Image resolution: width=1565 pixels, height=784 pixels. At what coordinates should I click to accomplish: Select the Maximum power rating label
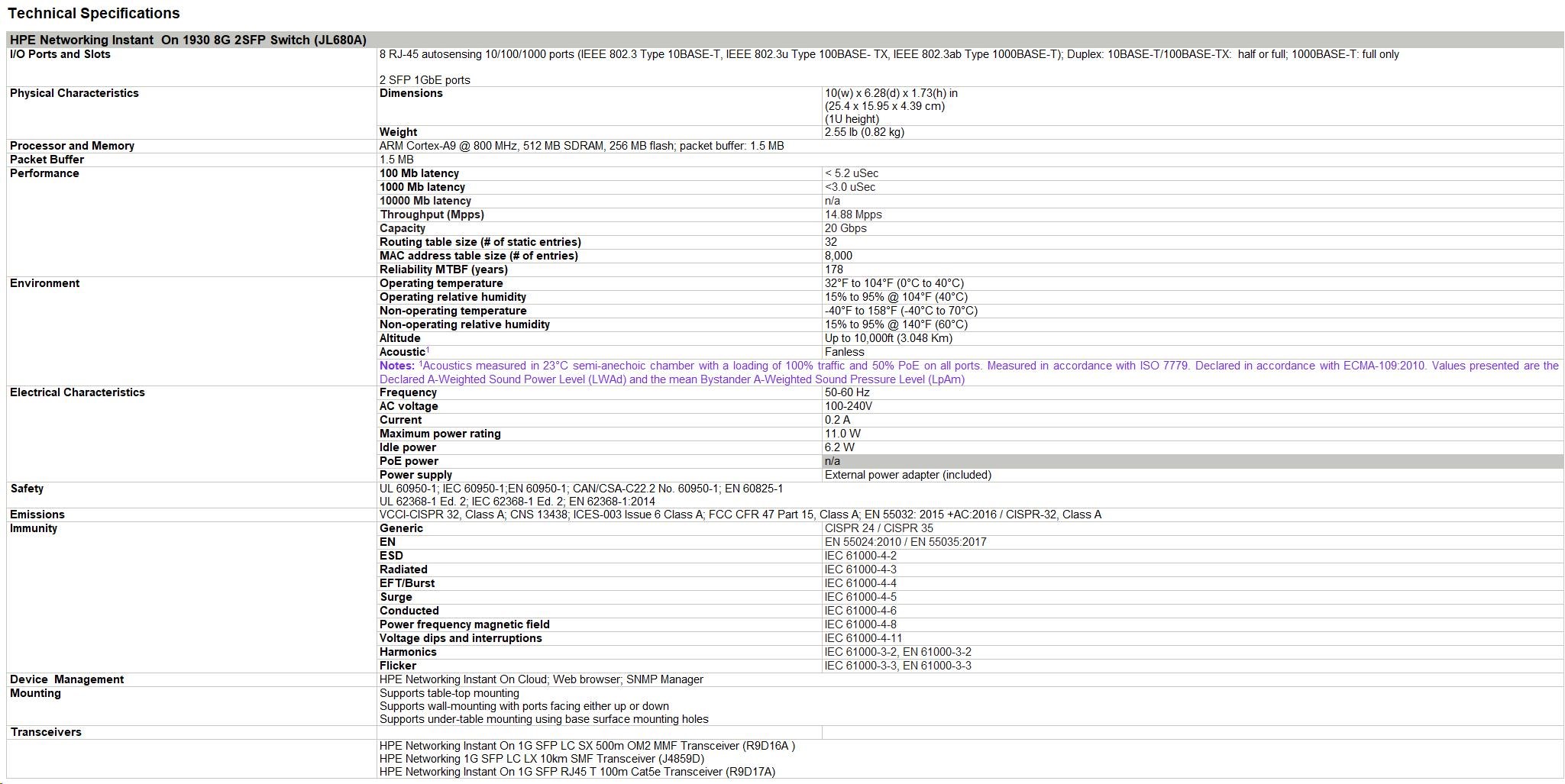click(440, 434)
